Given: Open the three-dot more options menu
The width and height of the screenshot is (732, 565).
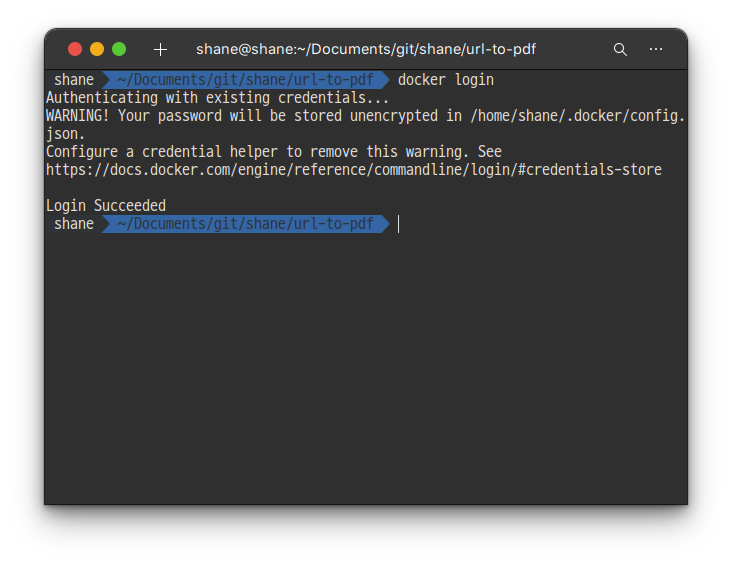Looking at the screenshot, I should click(656, 49).
